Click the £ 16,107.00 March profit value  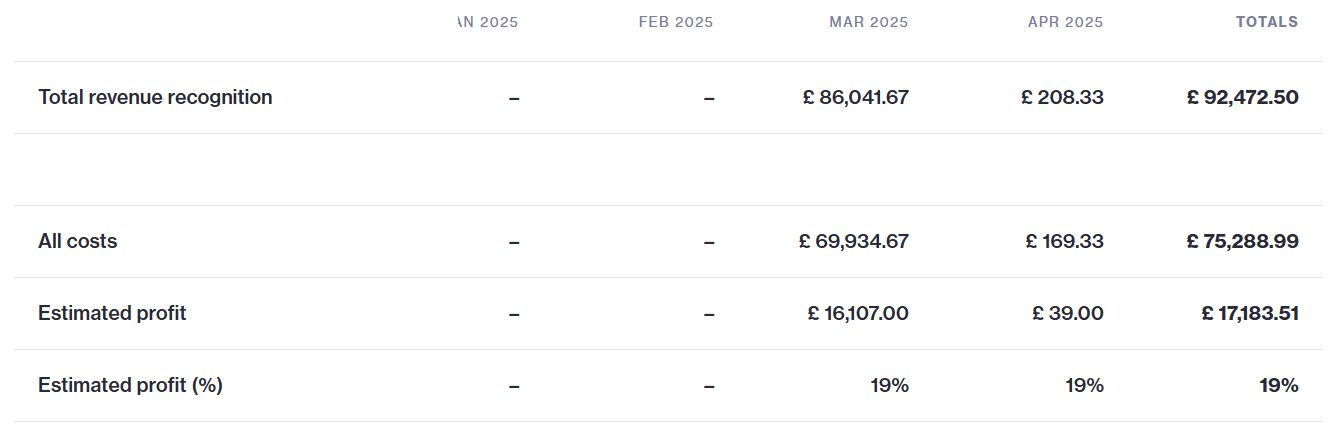click(x=858, y=313)
